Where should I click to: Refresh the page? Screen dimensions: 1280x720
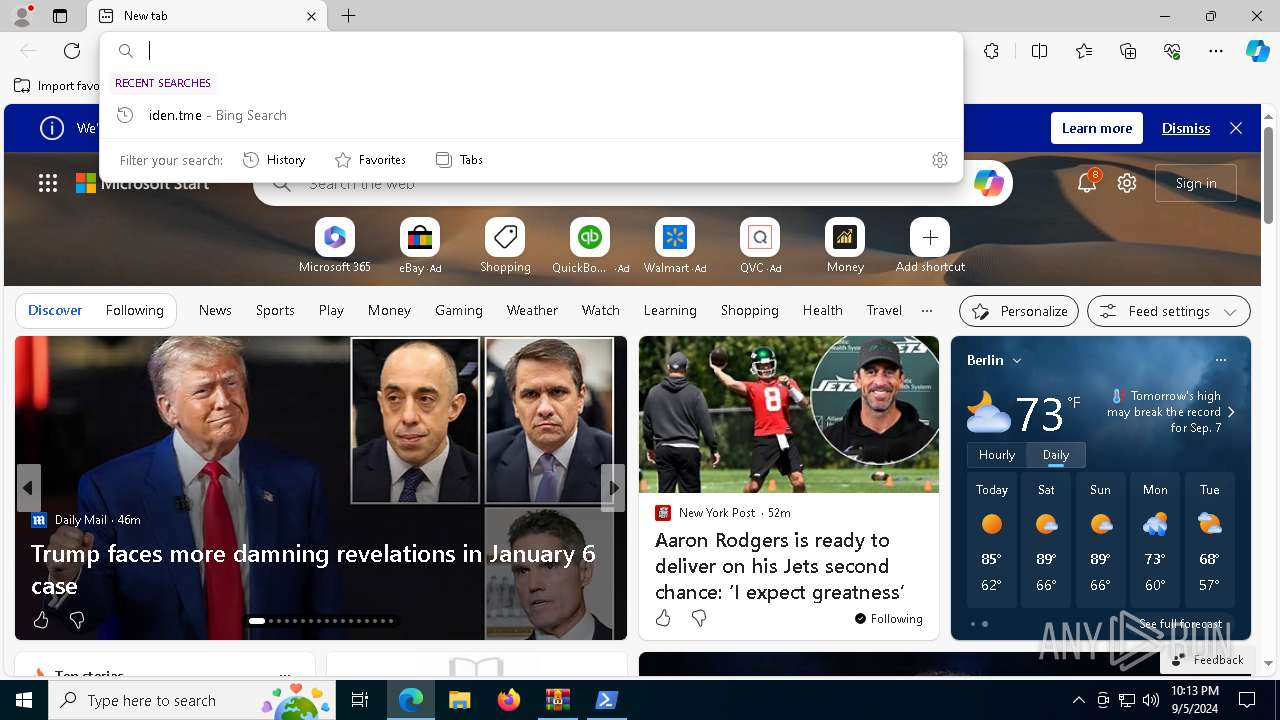coord(72,51)
